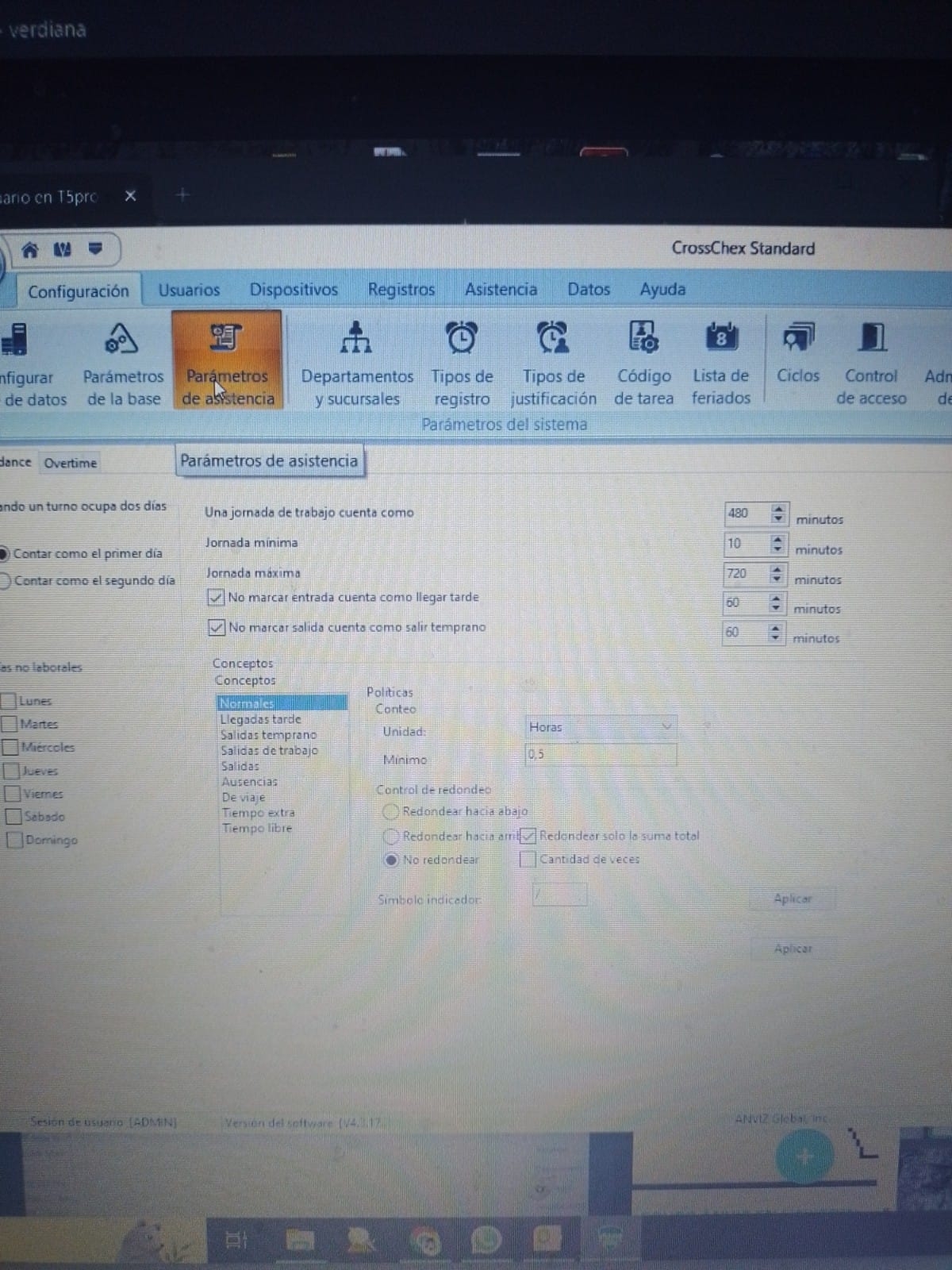Open File Explorer on the taskbar
The width and height of the screenshot is (952, 1270).
tap(300, 1240)
